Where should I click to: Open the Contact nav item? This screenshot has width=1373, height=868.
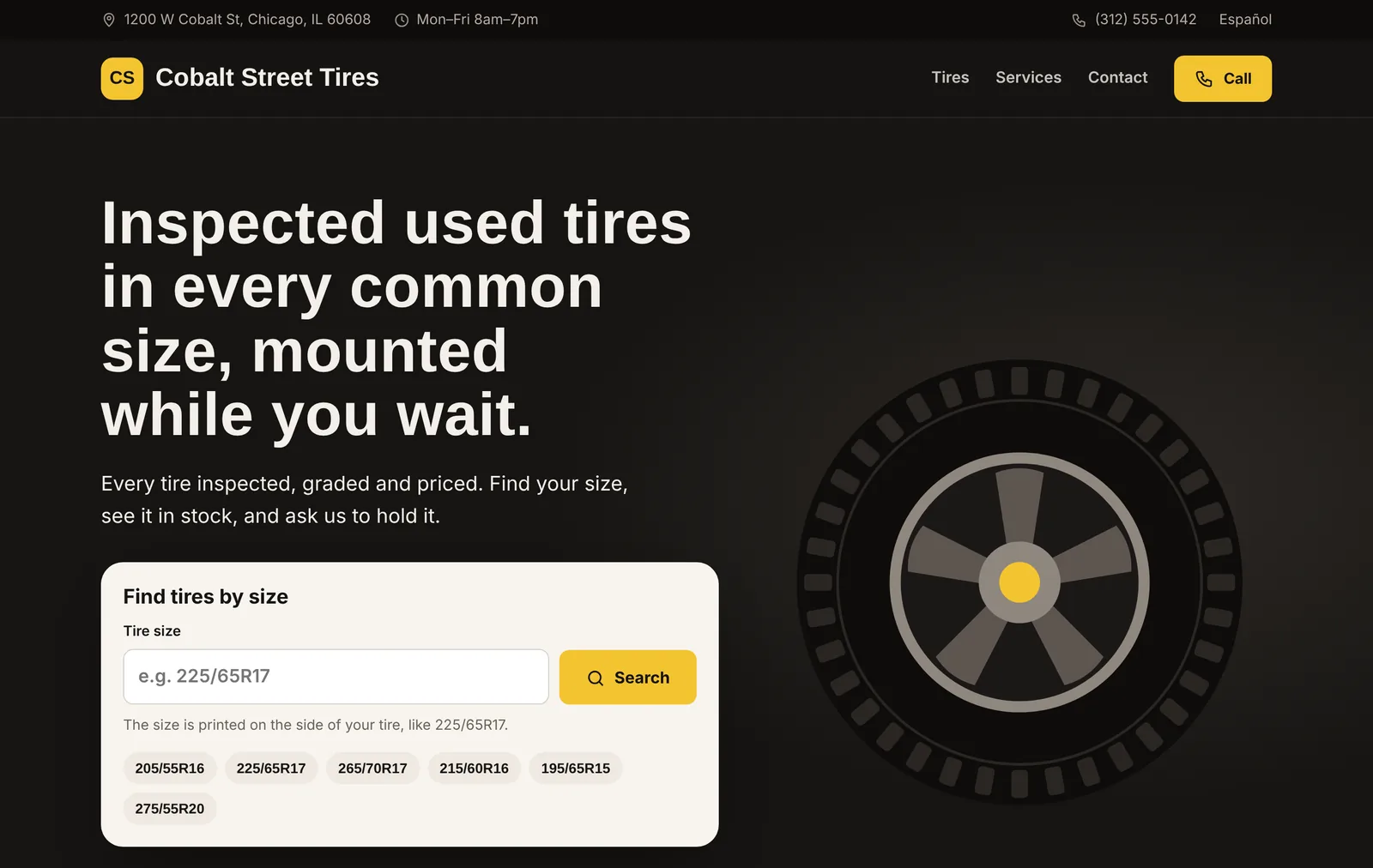pyautogui.click(x=1117, y=77)
